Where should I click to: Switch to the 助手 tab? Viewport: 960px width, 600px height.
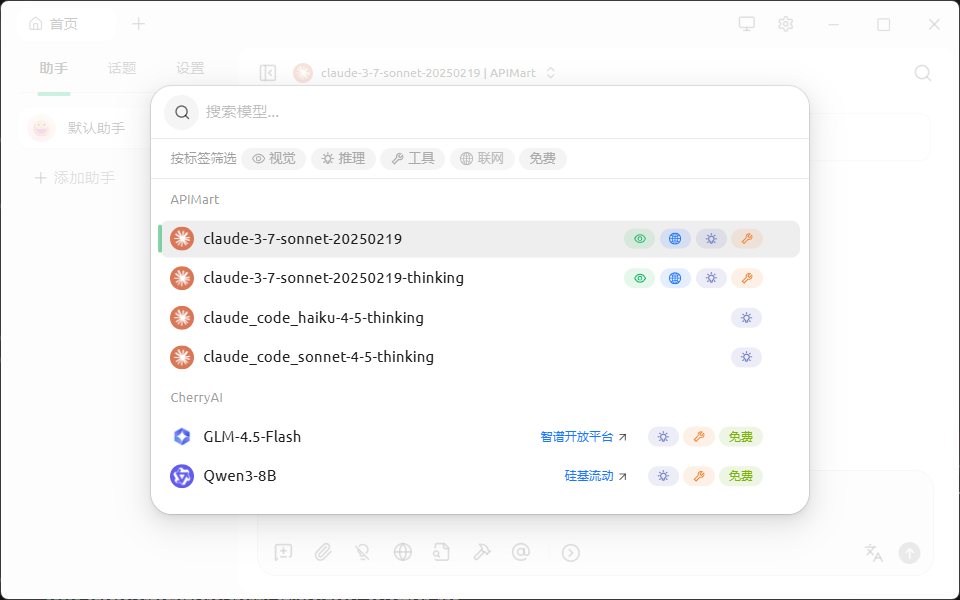(54, 69)
